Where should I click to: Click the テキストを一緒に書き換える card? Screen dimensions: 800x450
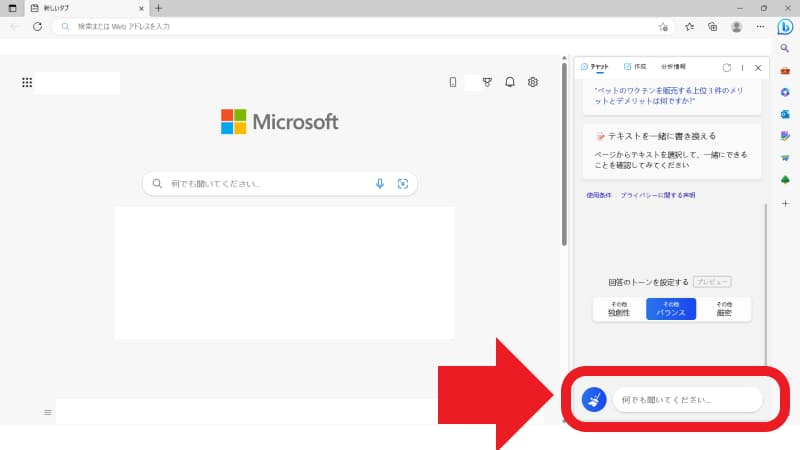coord(671,151)
